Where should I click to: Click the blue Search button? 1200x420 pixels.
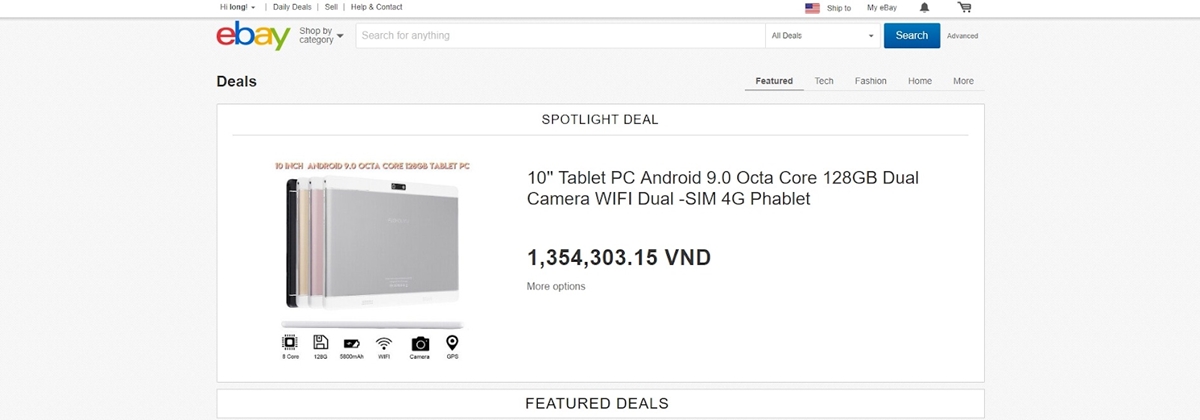click(x=912, y=36)
